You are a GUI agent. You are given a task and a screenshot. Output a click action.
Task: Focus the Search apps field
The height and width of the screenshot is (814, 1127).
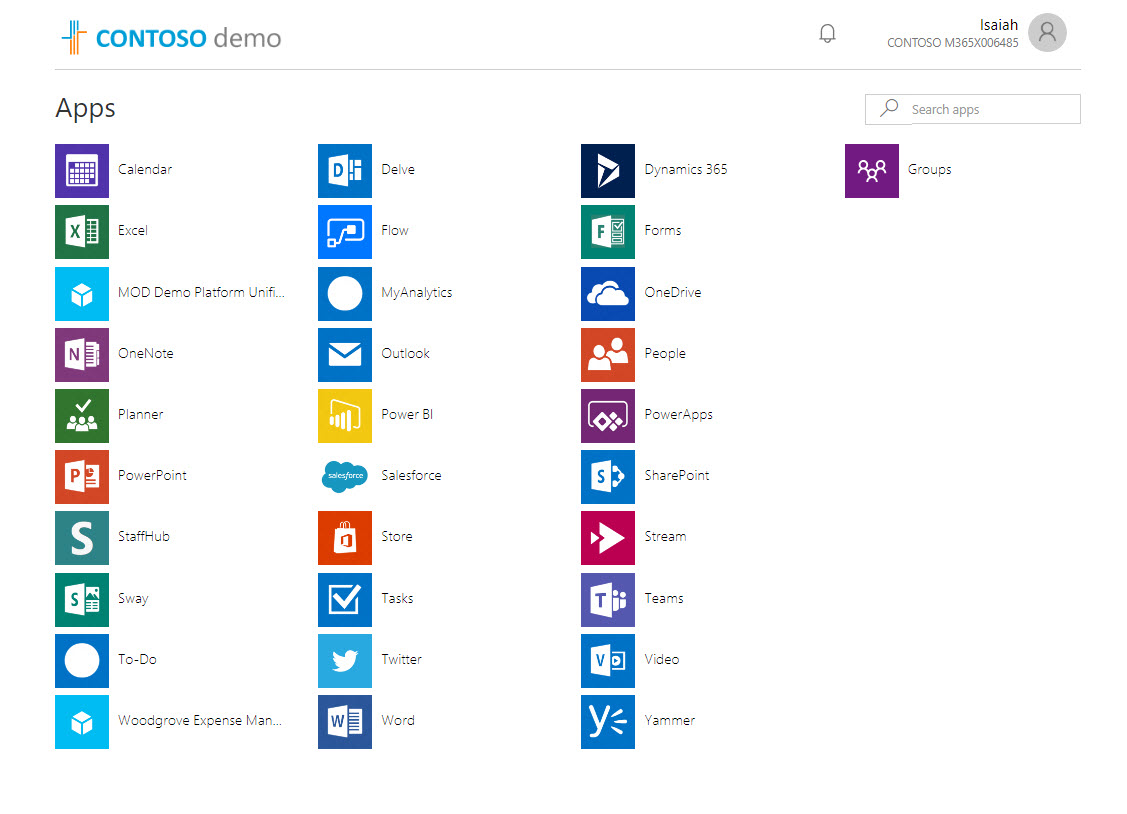pos(972,109)
